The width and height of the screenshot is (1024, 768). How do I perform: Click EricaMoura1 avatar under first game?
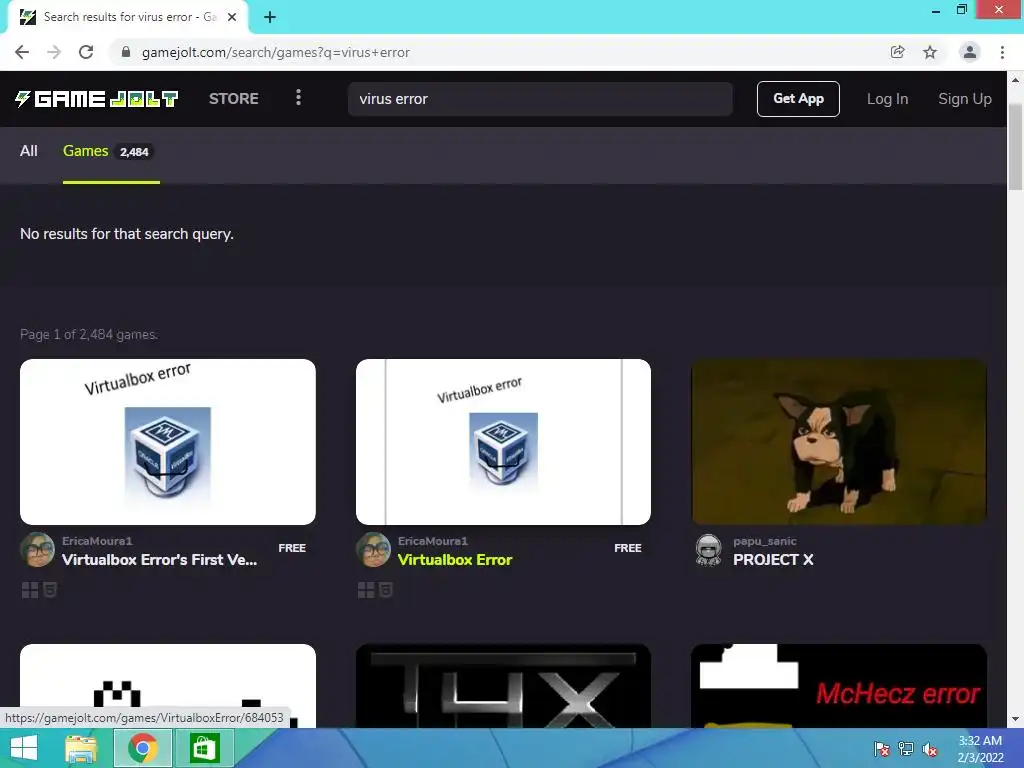37,550
